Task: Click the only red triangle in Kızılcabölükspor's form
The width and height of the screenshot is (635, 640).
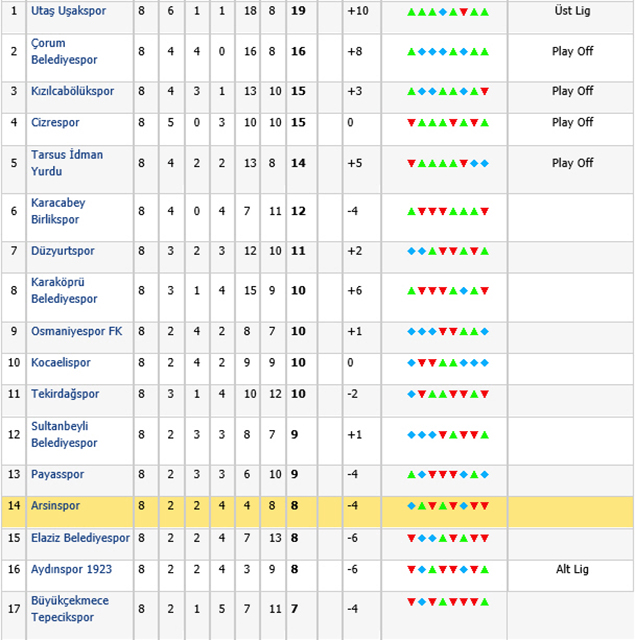Action: tap(485, 91)
